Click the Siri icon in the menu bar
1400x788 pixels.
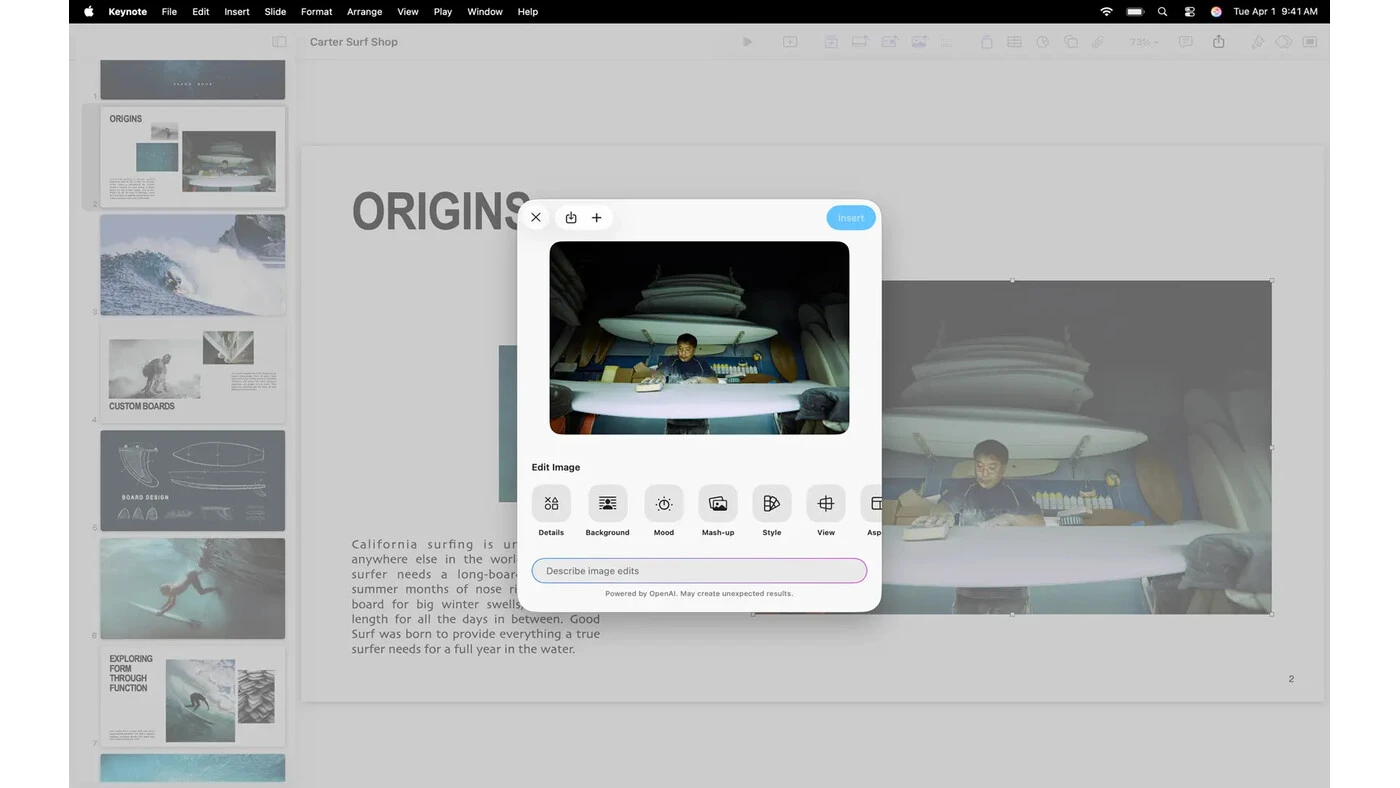[x=1216, y=12]
